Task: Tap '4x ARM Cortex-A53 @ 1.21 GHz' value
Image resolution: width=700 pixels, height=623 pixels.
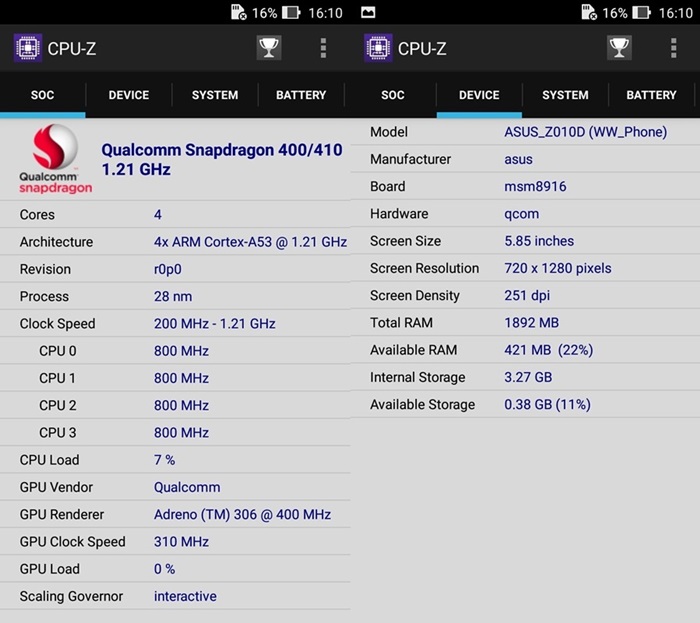Action: (250, 242)
